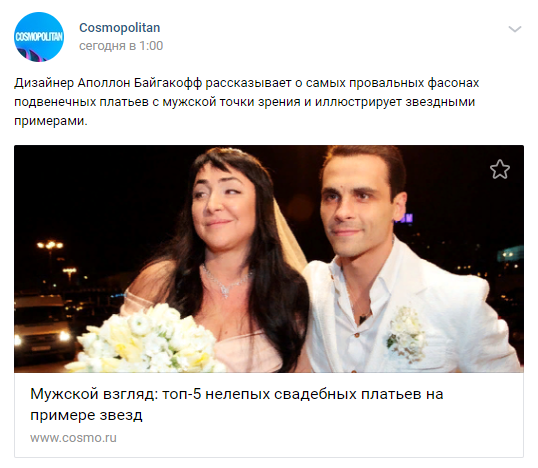Open post actions chevron menu
Screen dimensions: 538x468
(515, 29)
